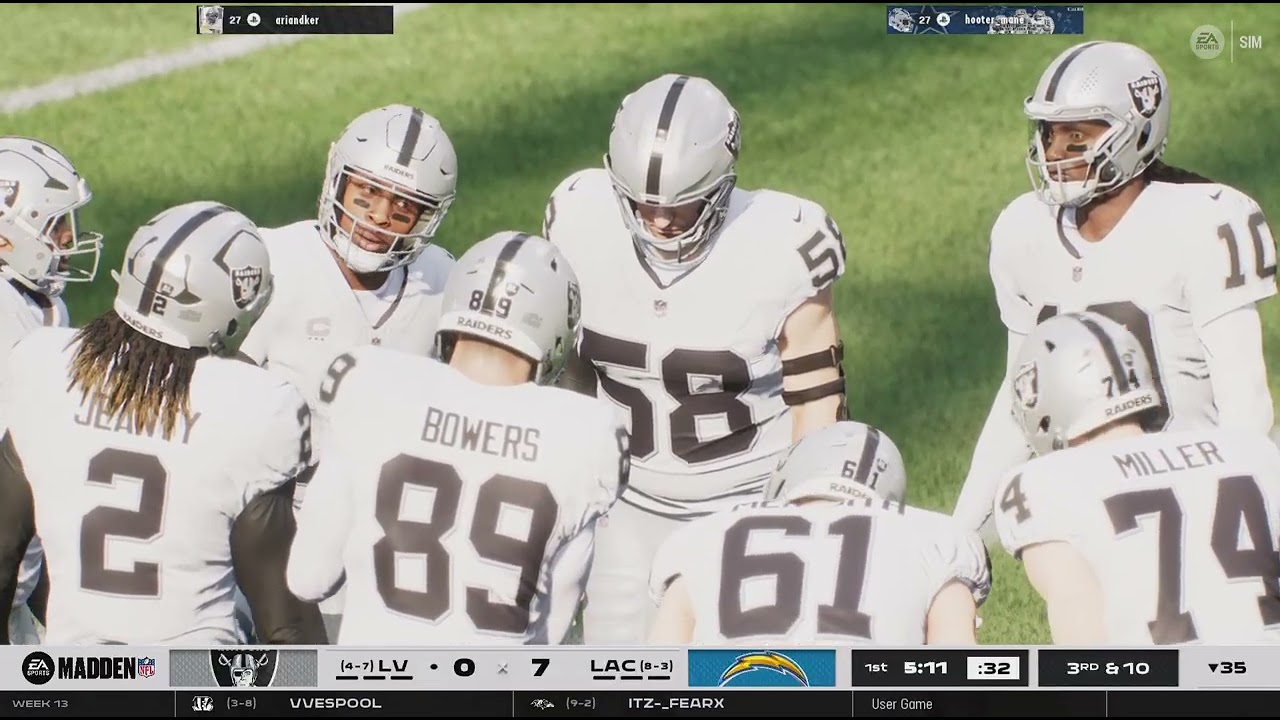Click the PlayStation icon beside hooter_mane
This screenshot has height=720, width=1280.
tap(943, 20)
